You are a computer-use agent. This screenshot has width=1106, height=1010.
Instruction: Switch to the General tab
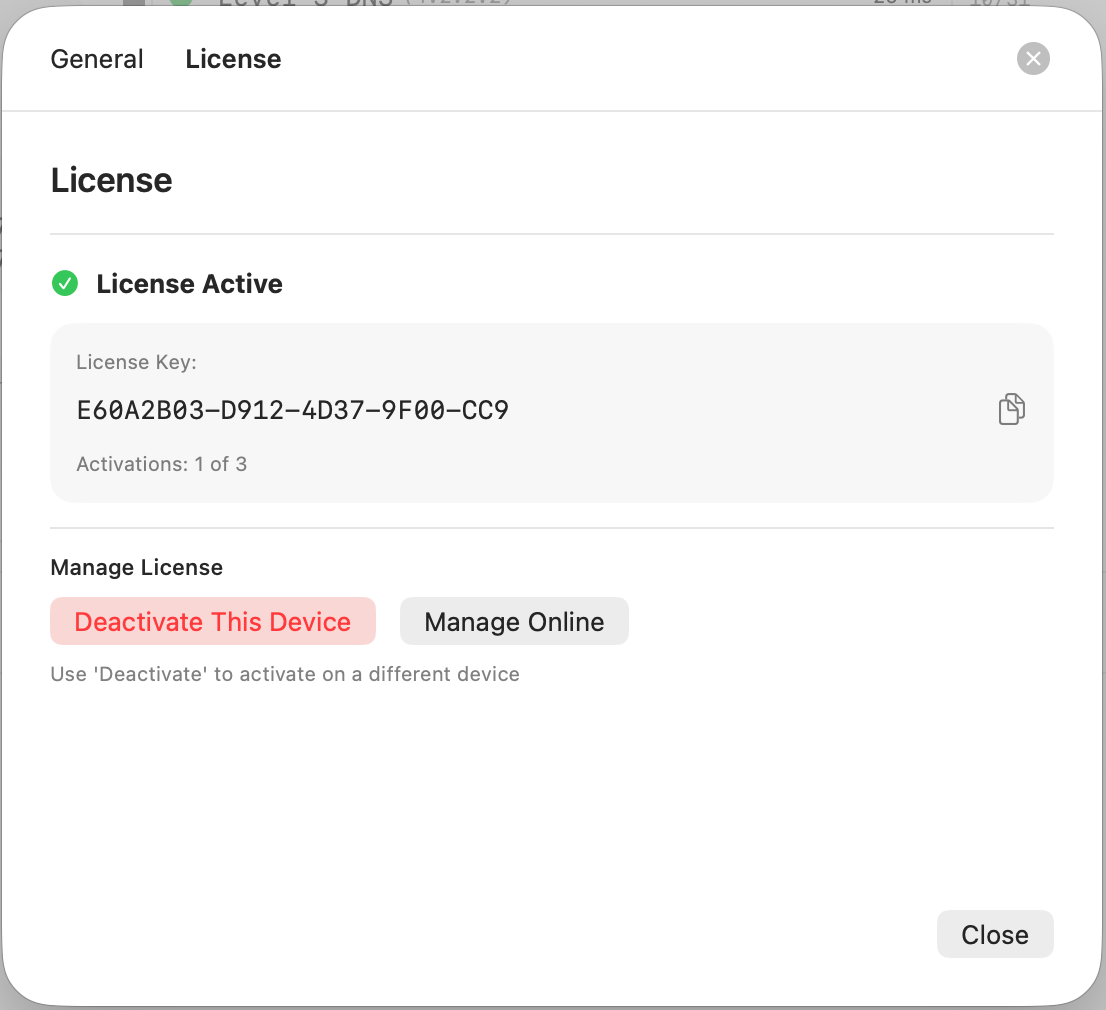(x=97, y=59)
